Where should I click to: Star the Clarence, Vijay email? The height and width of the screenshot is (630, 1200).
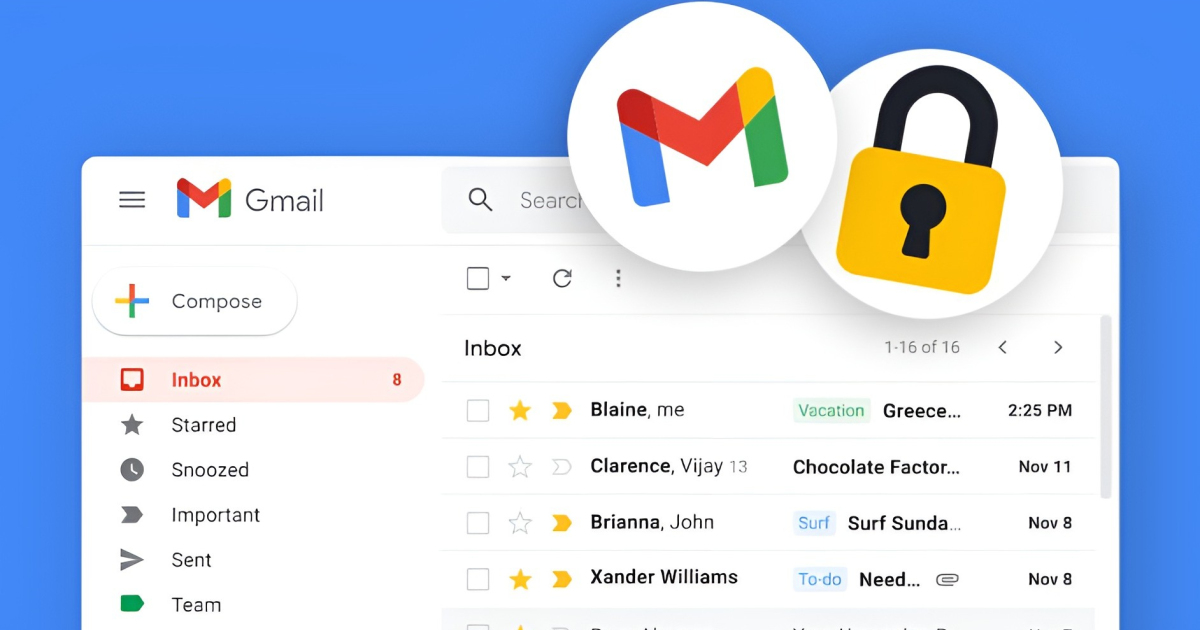pyautogui.click(x=520, y=466)
